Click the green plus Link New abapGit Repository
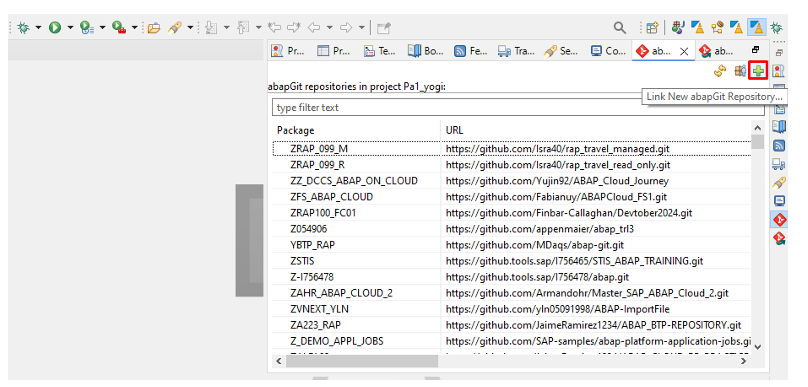Screen dimensions: 808x387 pos(758,71)
